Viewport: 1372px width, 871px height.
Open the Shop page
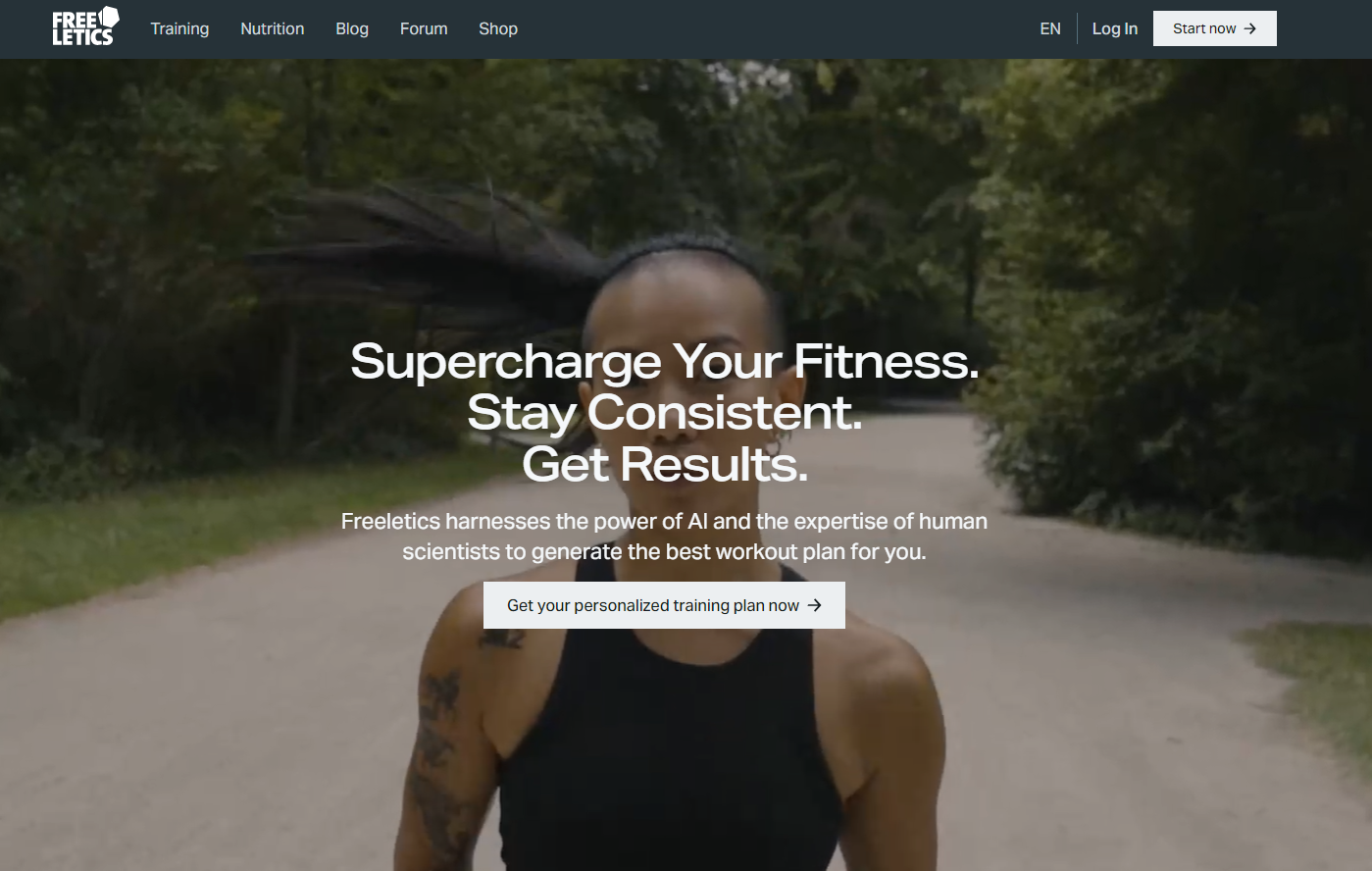(498, 28)
